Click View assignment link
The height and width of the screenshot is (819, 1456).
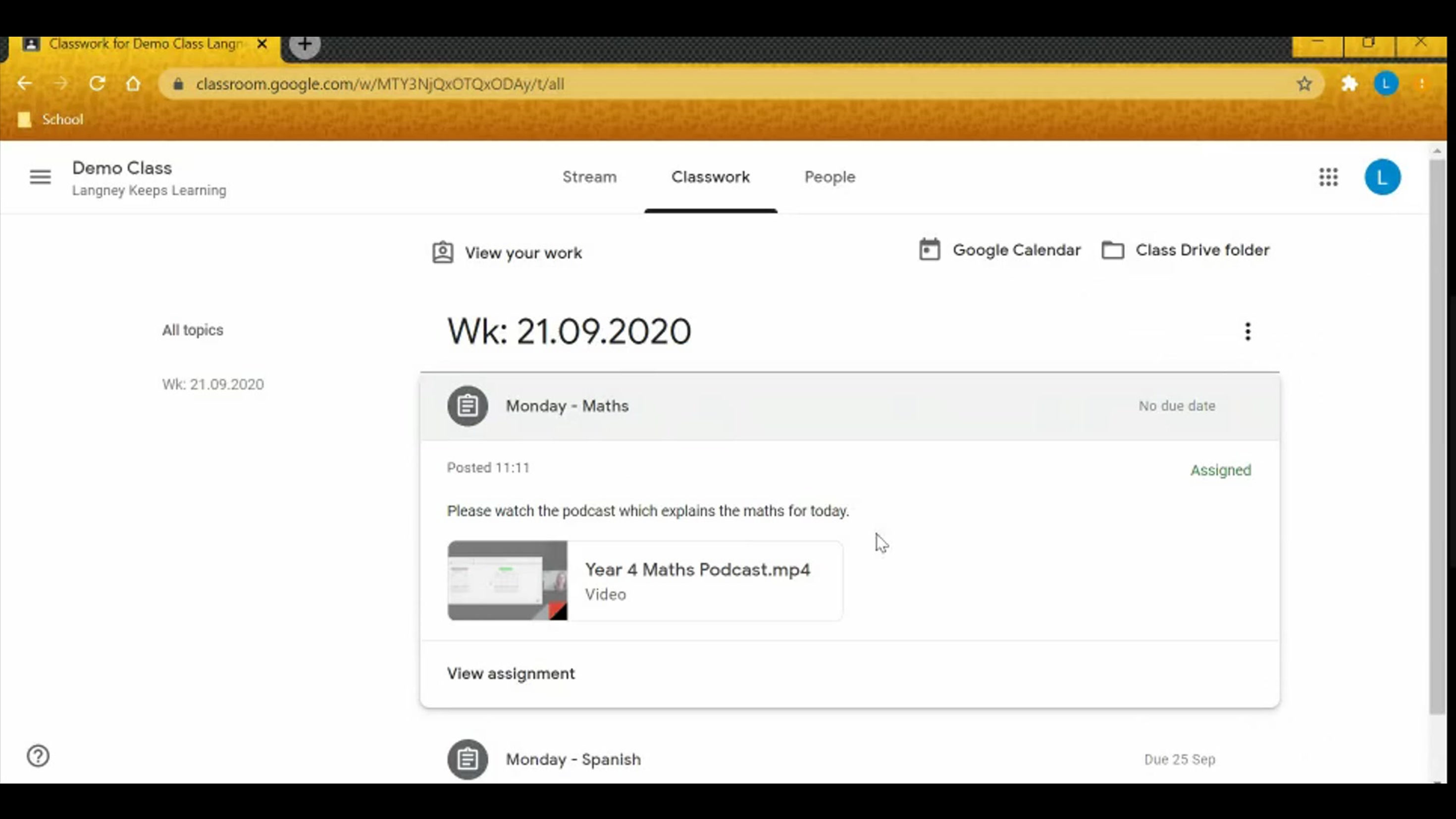[x=511, y=674]
